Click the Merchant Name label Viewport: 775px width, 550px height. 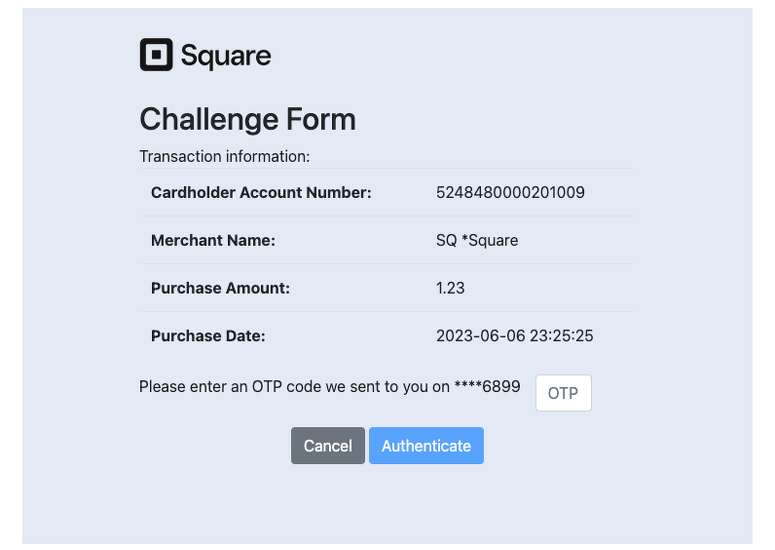click(x=213, y=240)
